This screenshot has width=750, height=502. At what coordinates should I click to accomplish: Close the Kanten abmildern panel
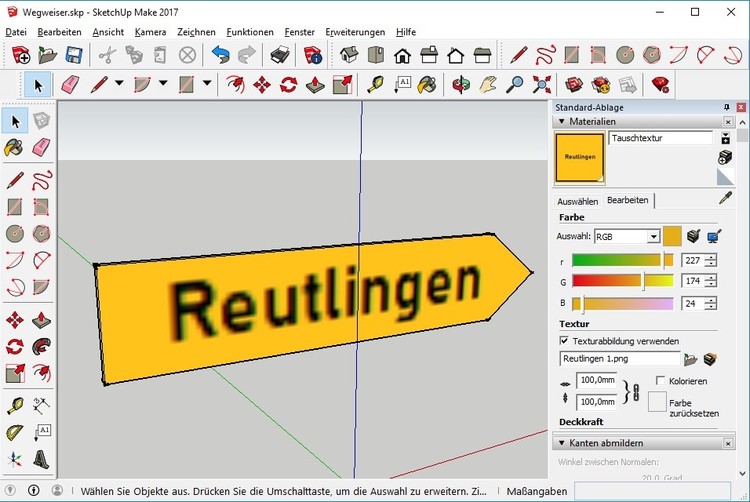[728, 444]
